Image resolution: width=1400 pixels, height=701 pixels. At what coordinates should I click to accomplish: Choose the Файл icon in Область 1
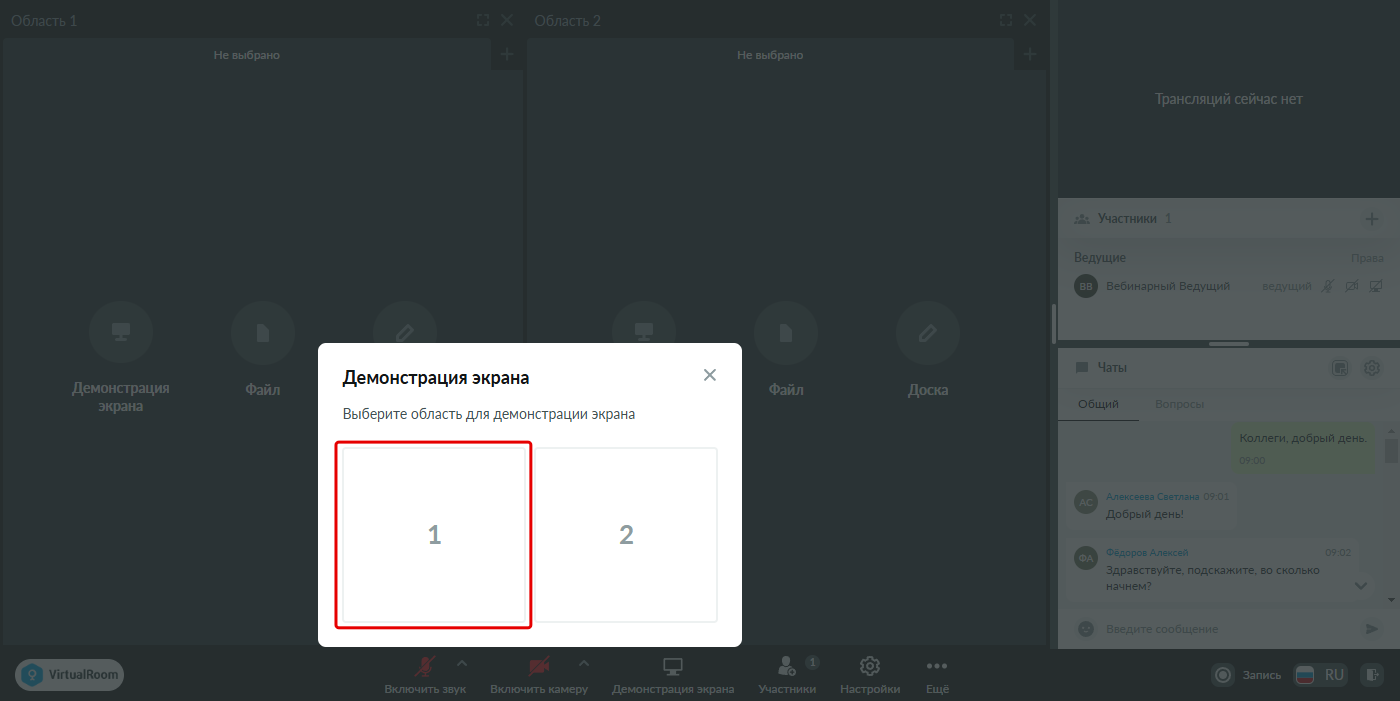263,333
